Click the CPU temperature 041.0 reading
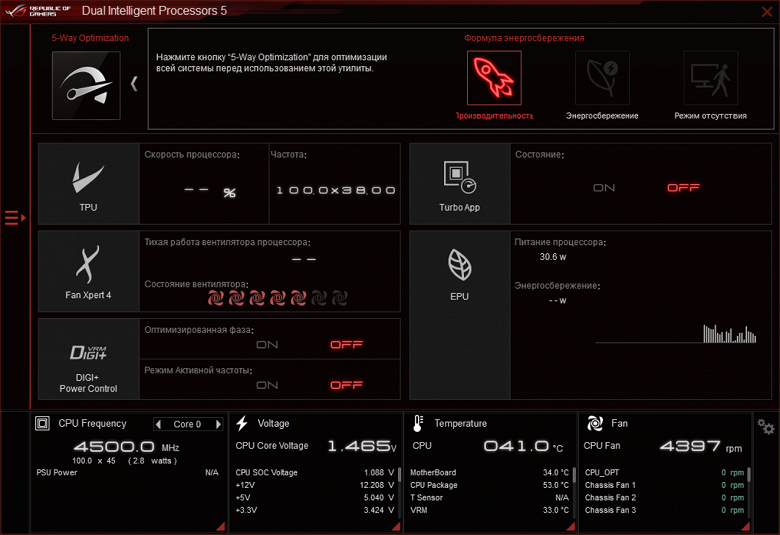Screen dimensions: 780x535 click(523, 446)
